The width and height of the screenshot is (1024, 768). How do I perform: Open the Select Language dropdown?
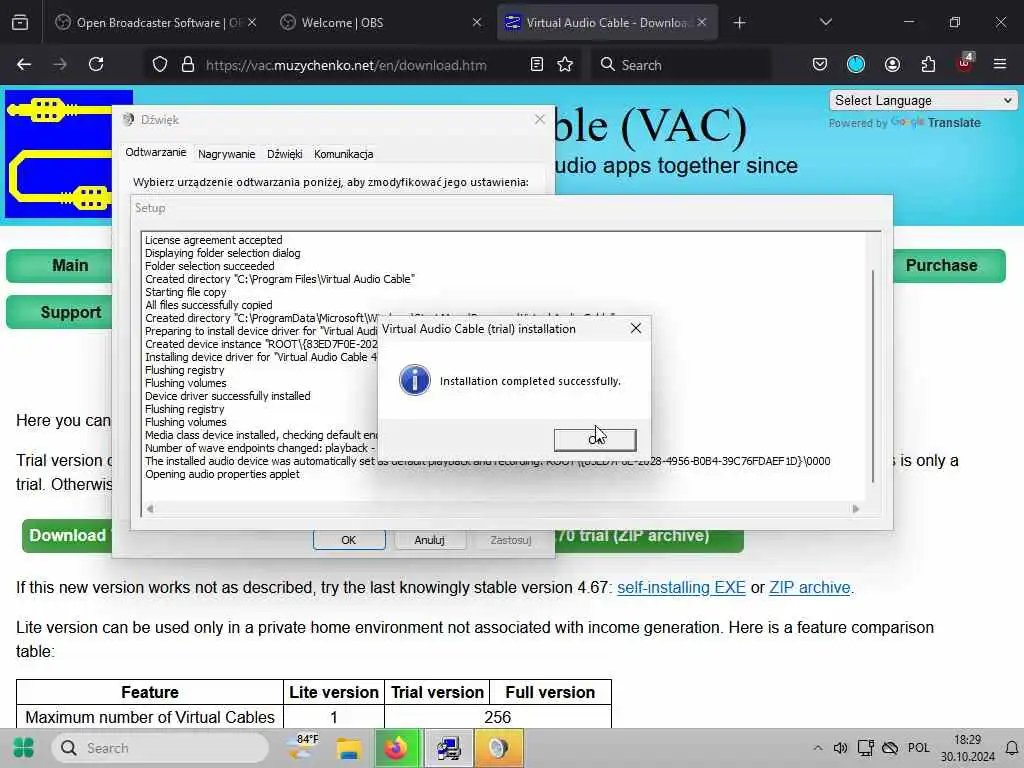tap(923, 101)
